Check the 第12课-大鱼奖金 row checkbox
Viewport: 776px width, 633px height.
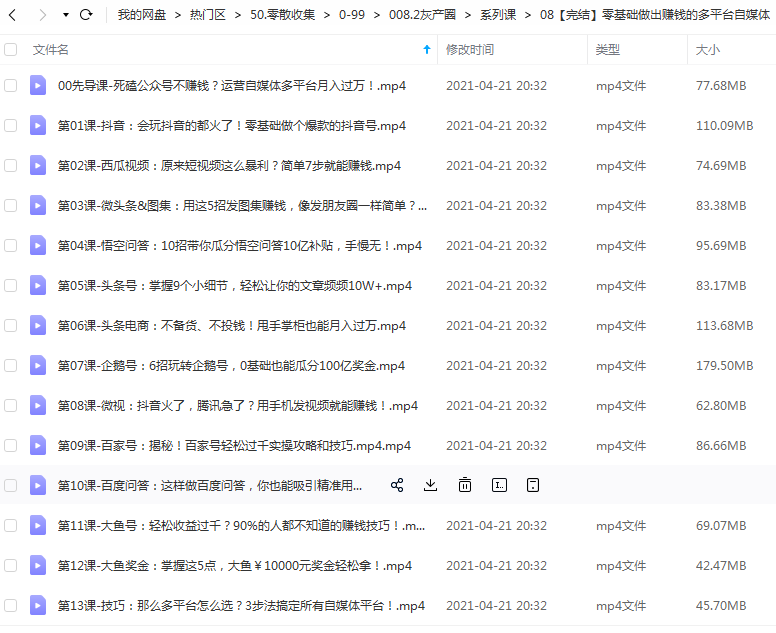pyautogui.click(x=10, y=566)
